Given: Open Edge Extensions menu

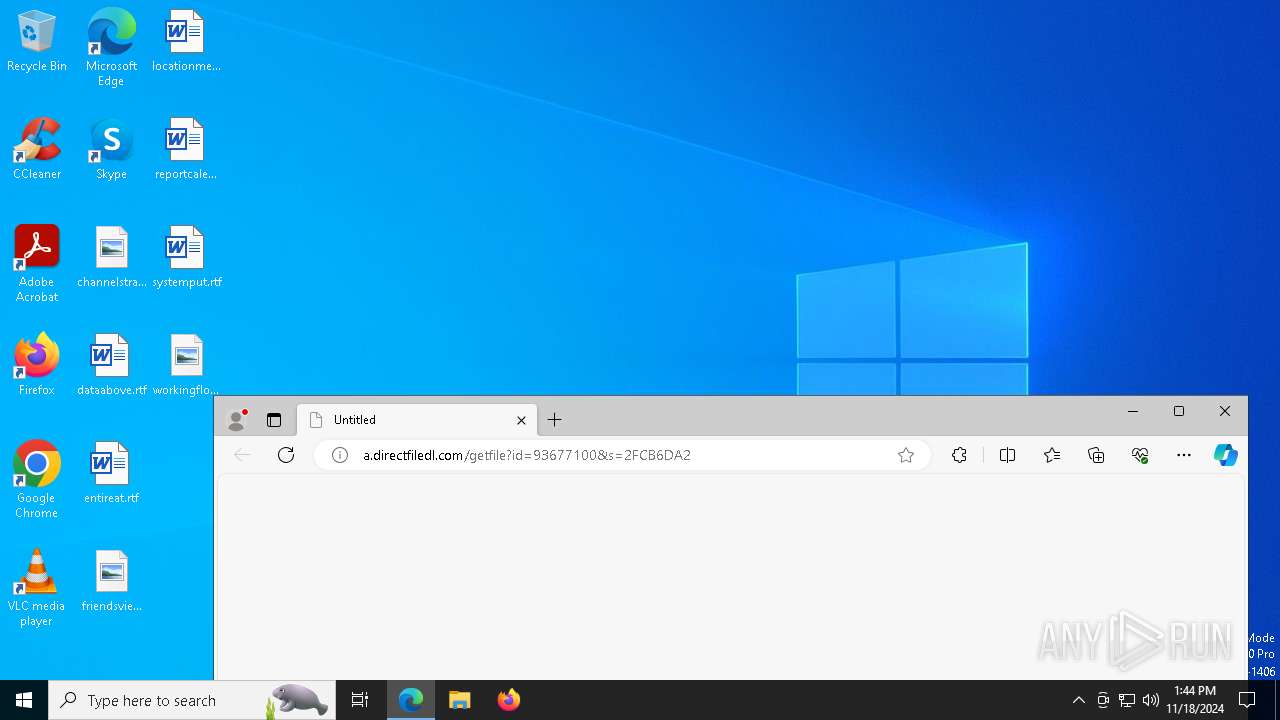Looking at the screenshot, I should coord(959,455).
